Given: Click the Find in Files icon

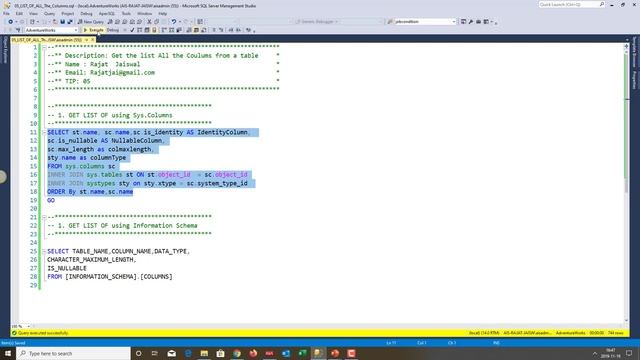Looking at the screenshot, I should point(390,22).
